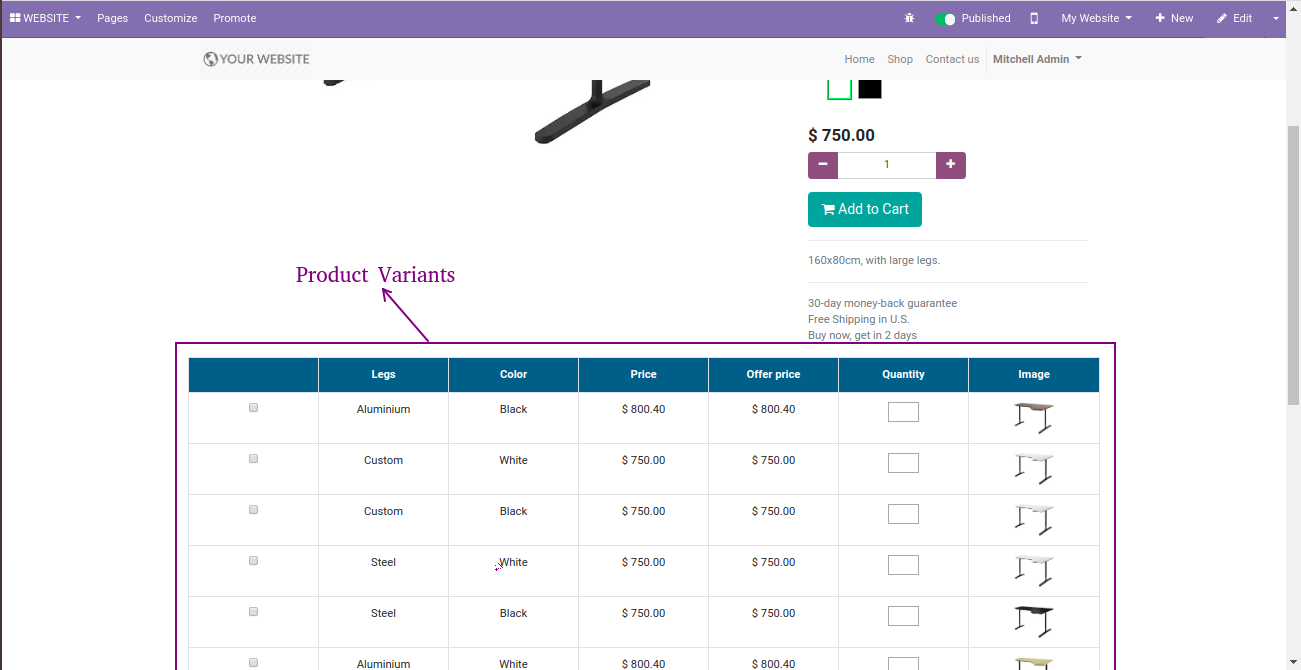This screenshot has width=1301, height=670.
Task: Go to the Home page link
Action: click(x=859, y=59)
